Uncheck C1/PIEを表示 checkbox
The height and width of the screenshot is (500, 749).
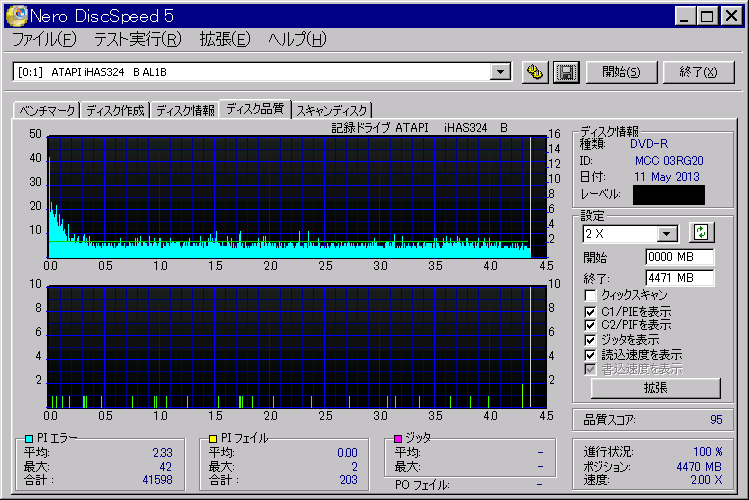[590, 312]
